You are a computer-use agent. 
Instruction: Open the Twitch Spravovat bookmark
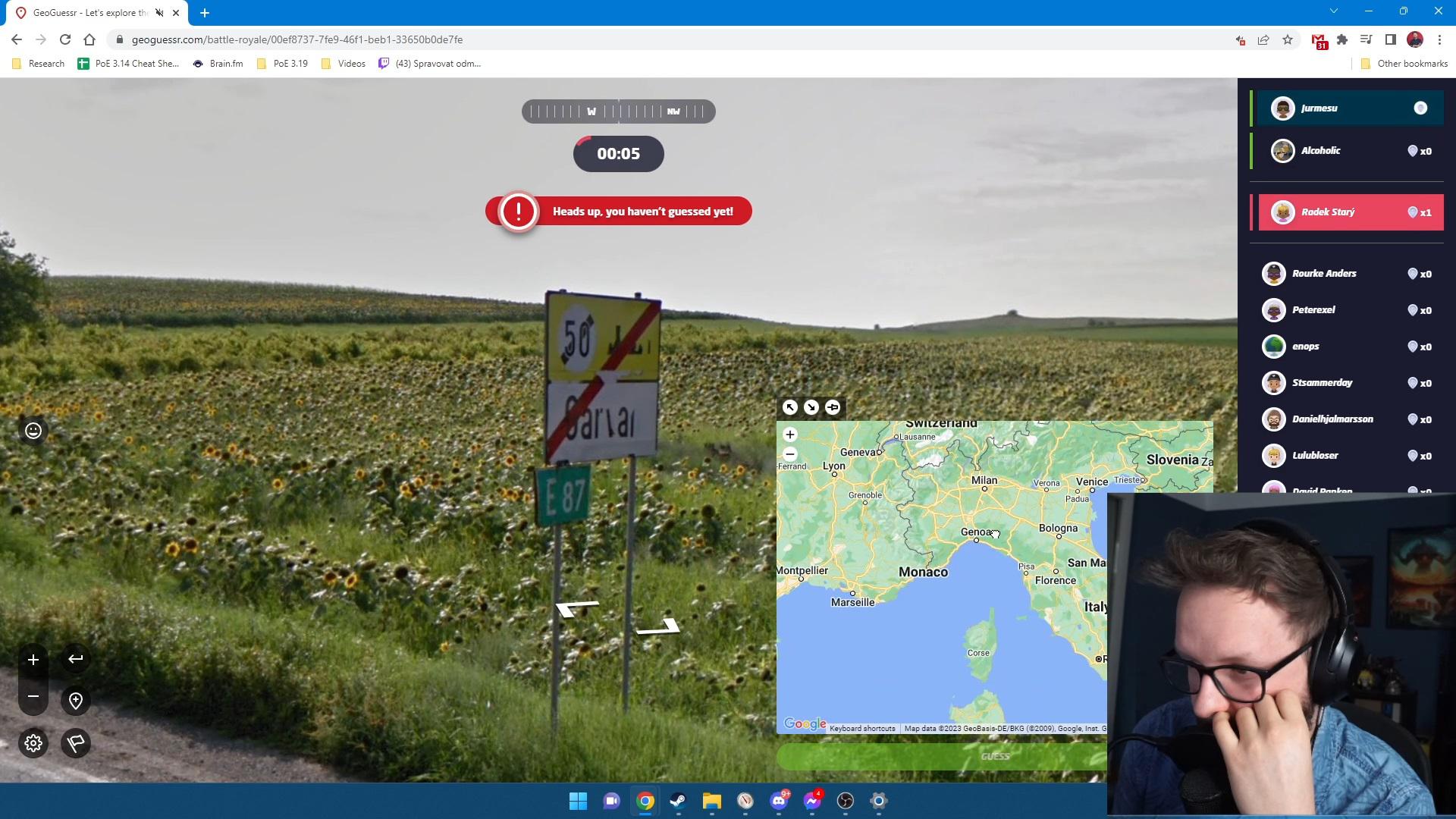(430, 64)
